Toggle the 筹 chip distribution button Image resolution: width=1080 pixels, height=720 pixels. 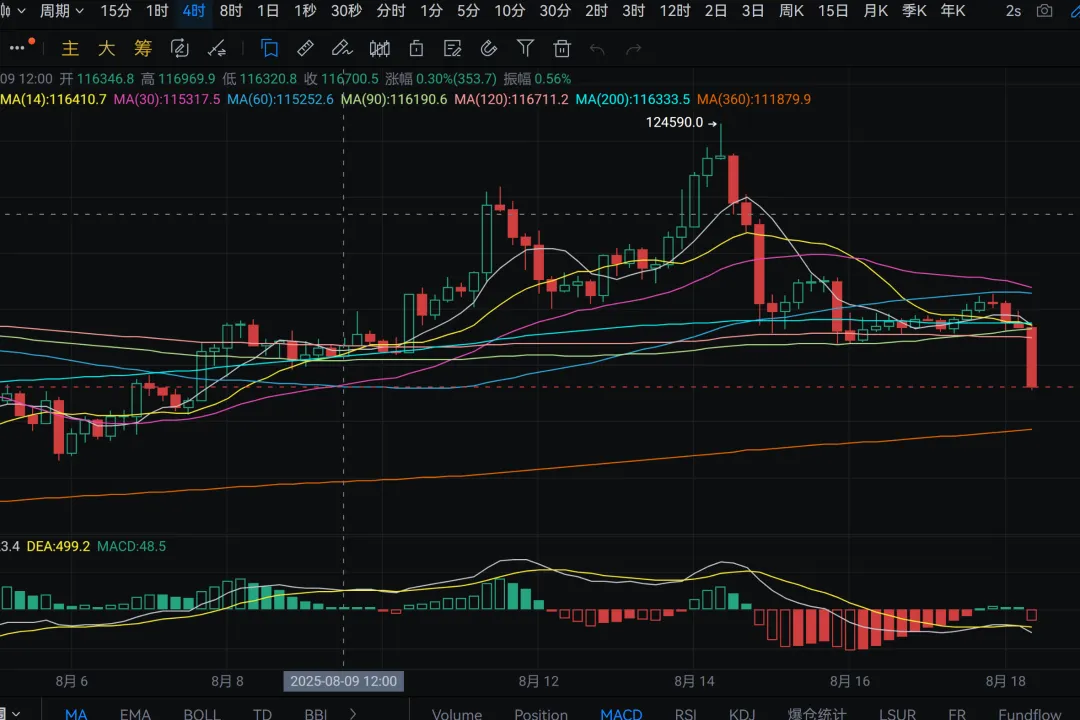[x=143, y=48]
